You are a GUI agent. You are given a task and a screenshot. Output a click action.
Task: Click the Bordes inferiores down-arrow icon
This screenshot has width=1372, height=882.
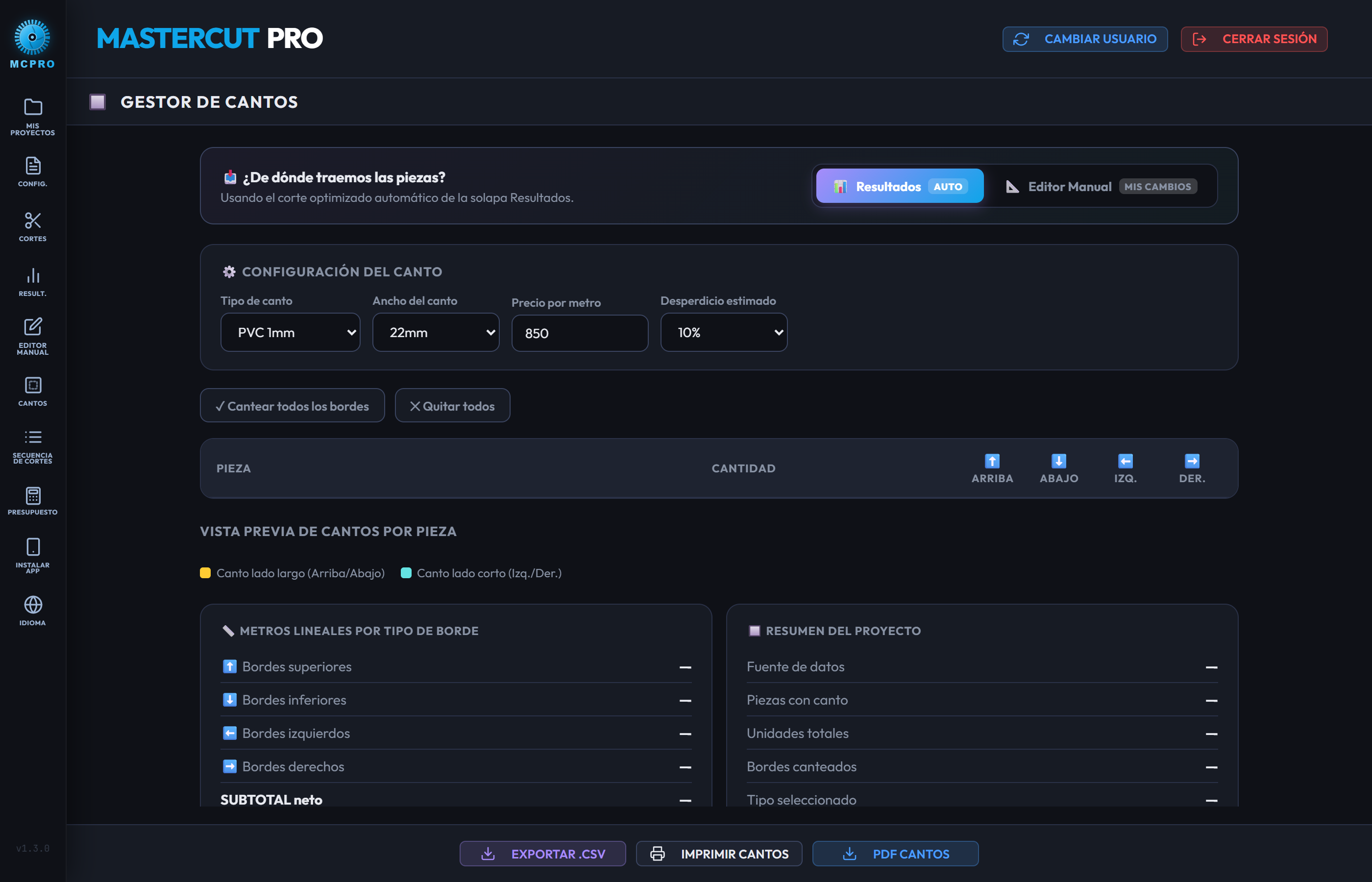point(230,699)
